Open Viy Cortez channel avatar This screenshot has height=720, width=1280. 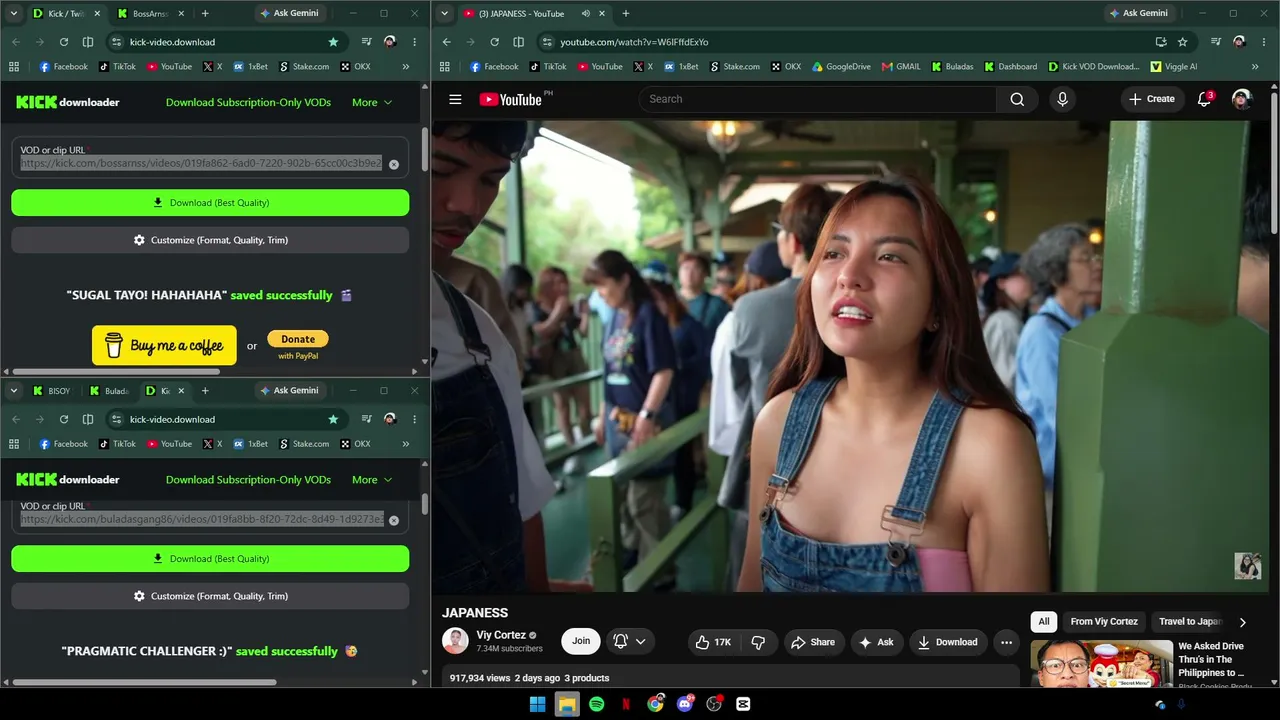tap(455, 641)
